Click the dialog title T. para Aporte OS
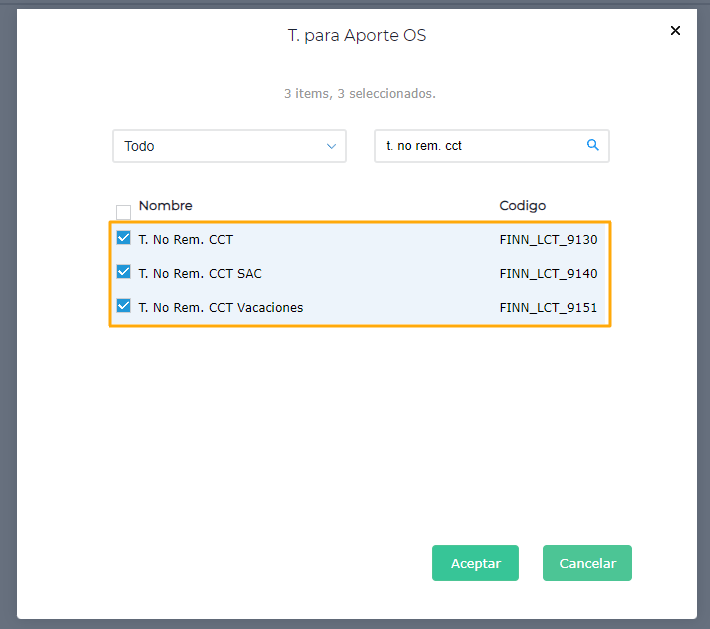Image resolution: width=710 pixels, height=629 pixels. (357, 36)
